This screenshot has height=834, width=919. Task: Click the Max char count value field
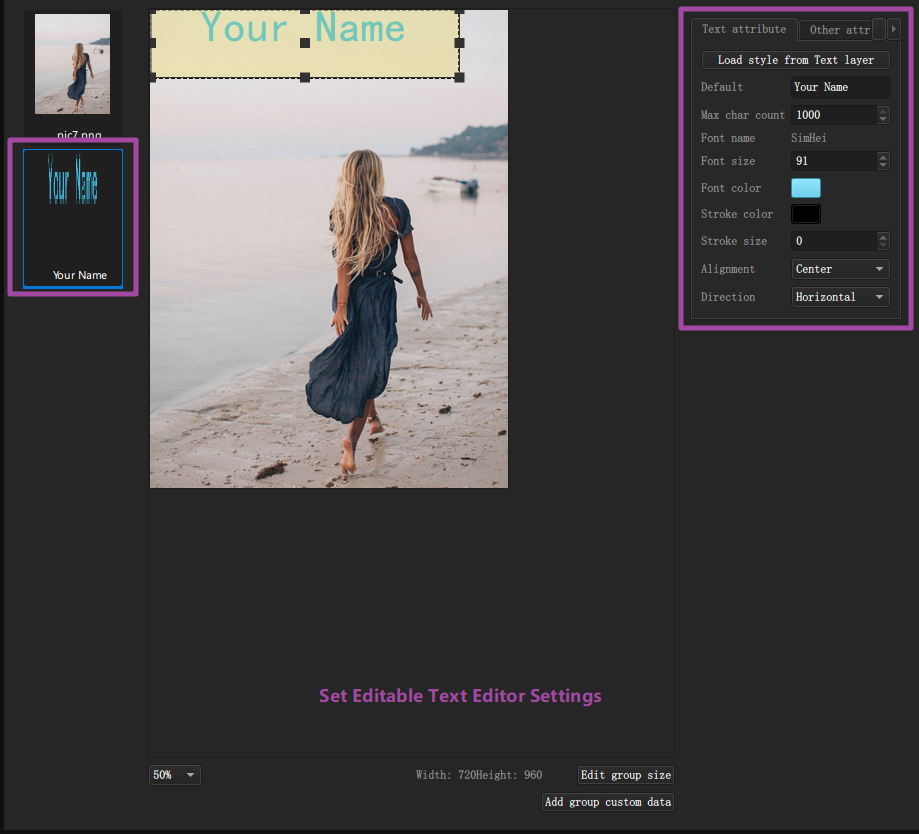click(x=833, y=115)
